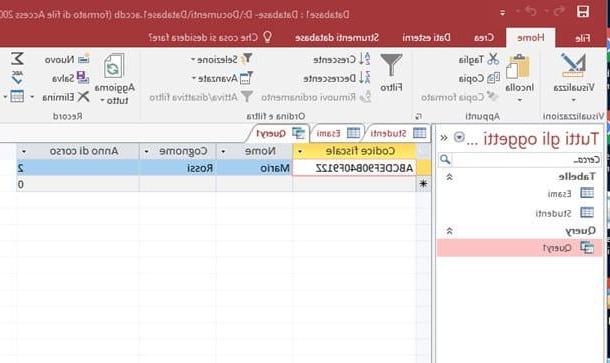Open the Strumenti database ribbon tab

337,38
